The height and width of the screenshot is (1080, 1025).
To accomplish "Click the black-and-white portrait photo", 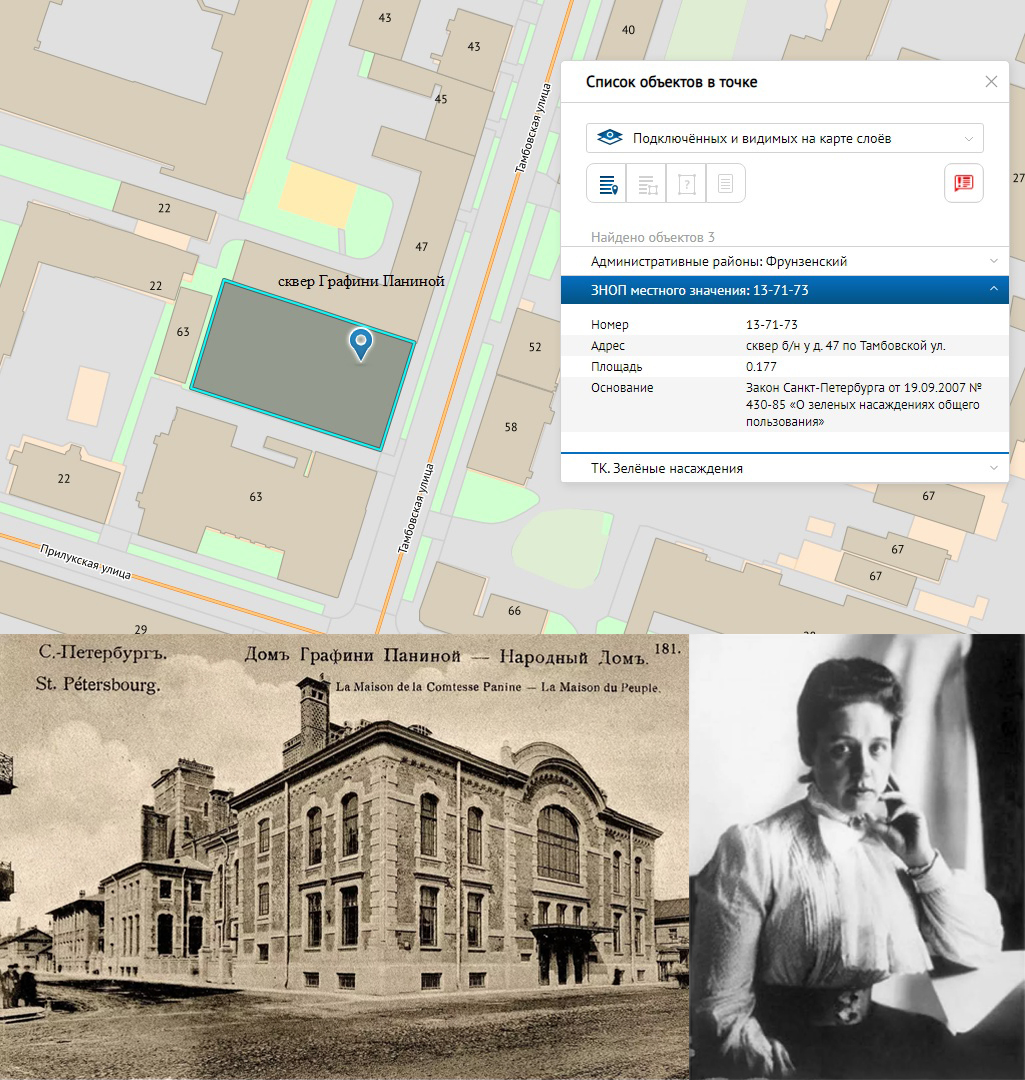I will [x=857, y=857].
